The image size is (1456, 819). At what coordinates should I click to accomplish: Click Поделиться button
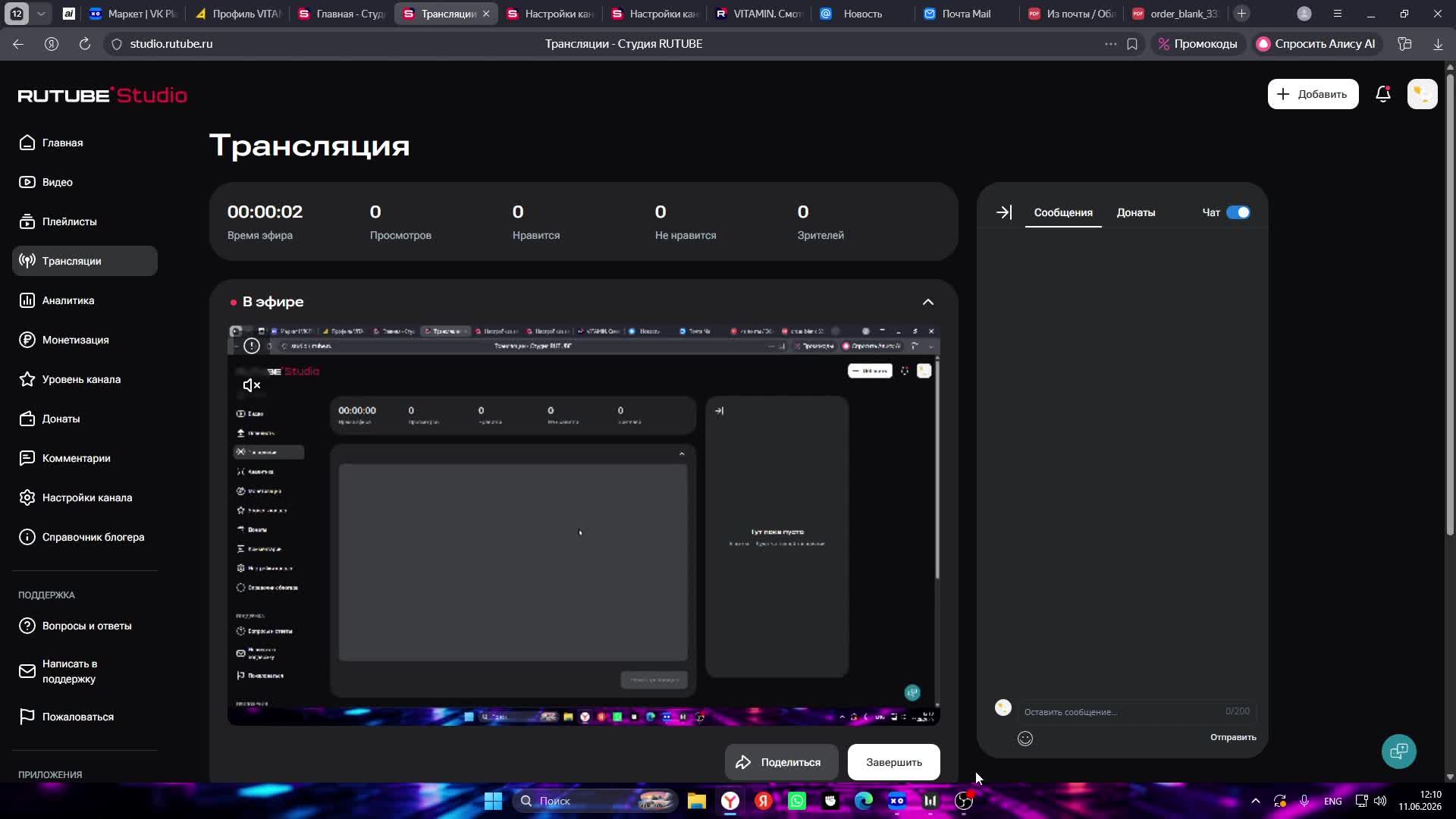tap(781, 762)
